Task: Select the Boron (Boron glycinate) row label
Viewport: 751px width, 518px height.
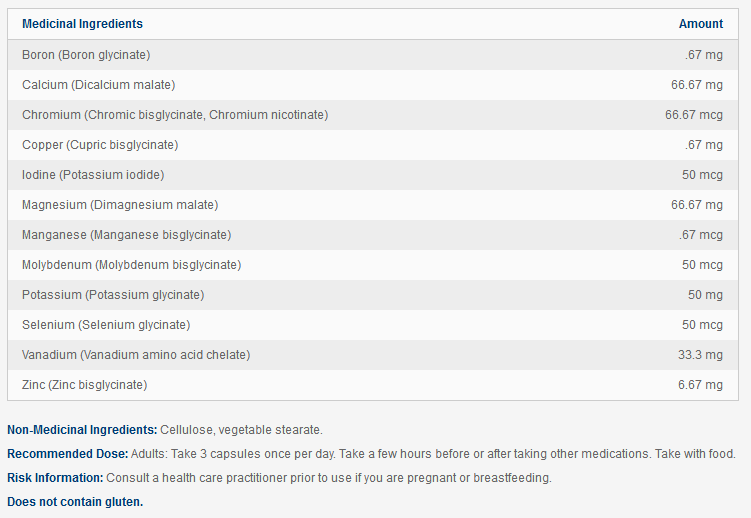Action: pyautogui.click(x=86, y=55)
